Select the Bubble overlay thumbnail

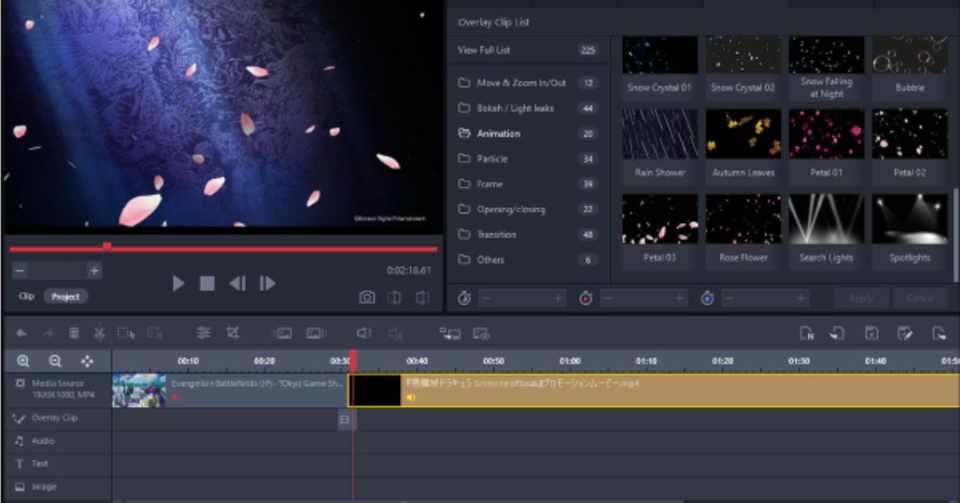coord(910,55)
